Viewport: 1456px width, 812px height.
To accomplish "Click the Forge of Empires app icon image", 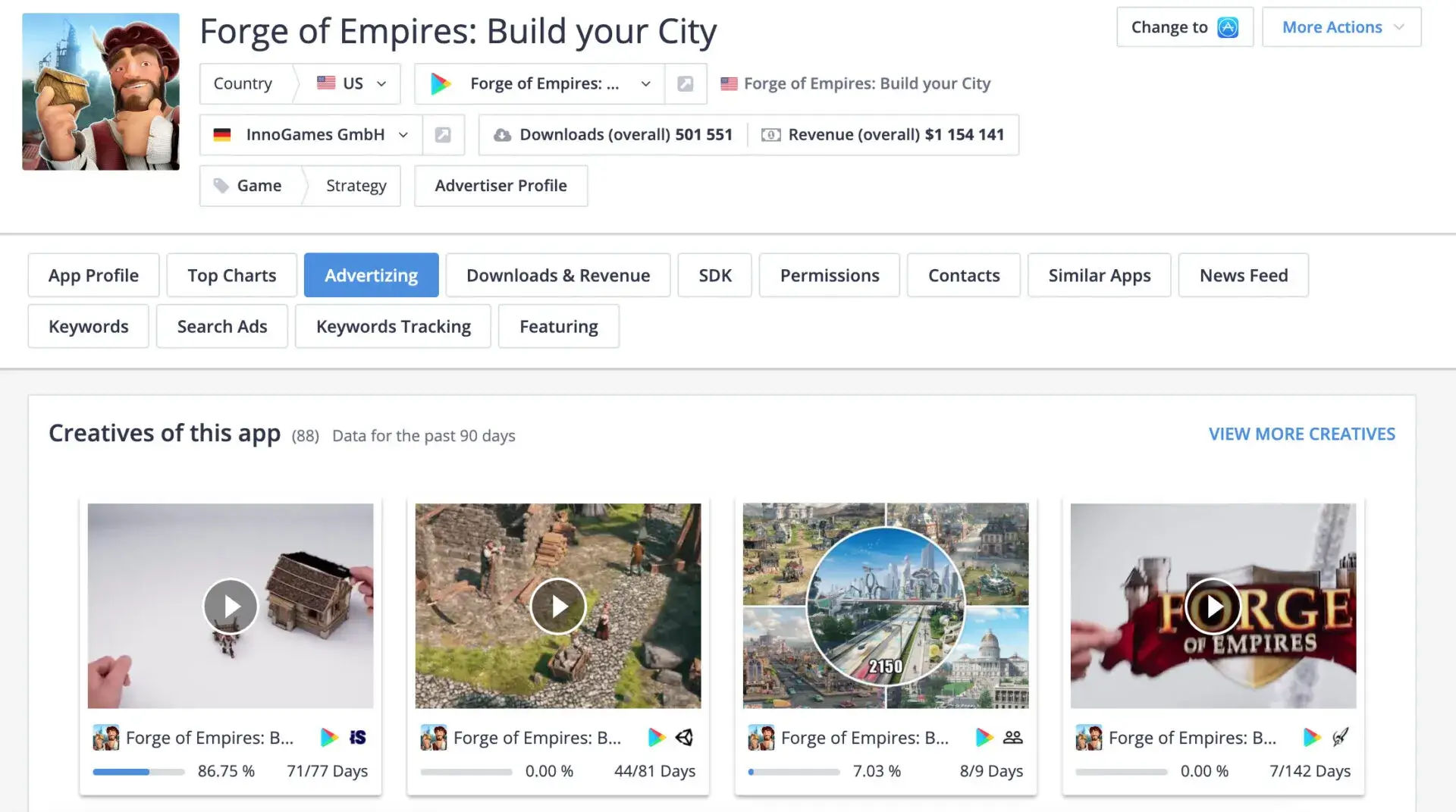I will [x=101, y=92].
